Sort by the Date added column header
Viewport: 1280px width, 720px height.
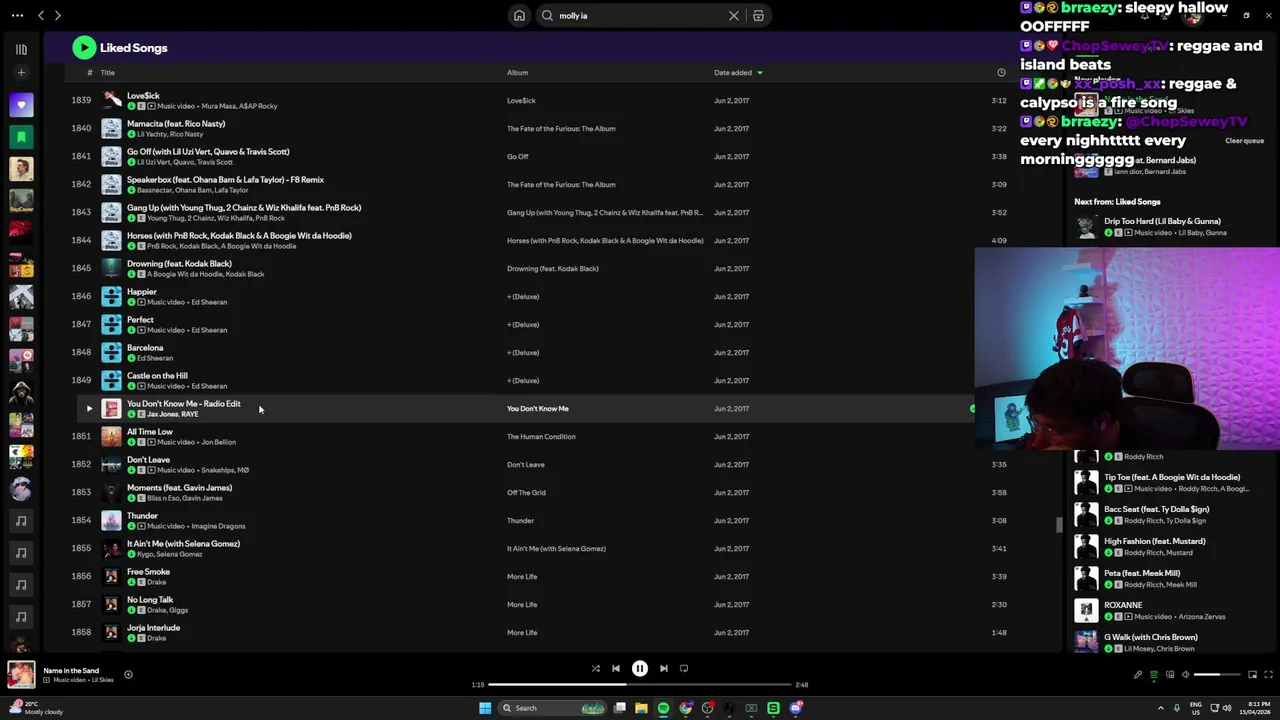tap(738, 73)
